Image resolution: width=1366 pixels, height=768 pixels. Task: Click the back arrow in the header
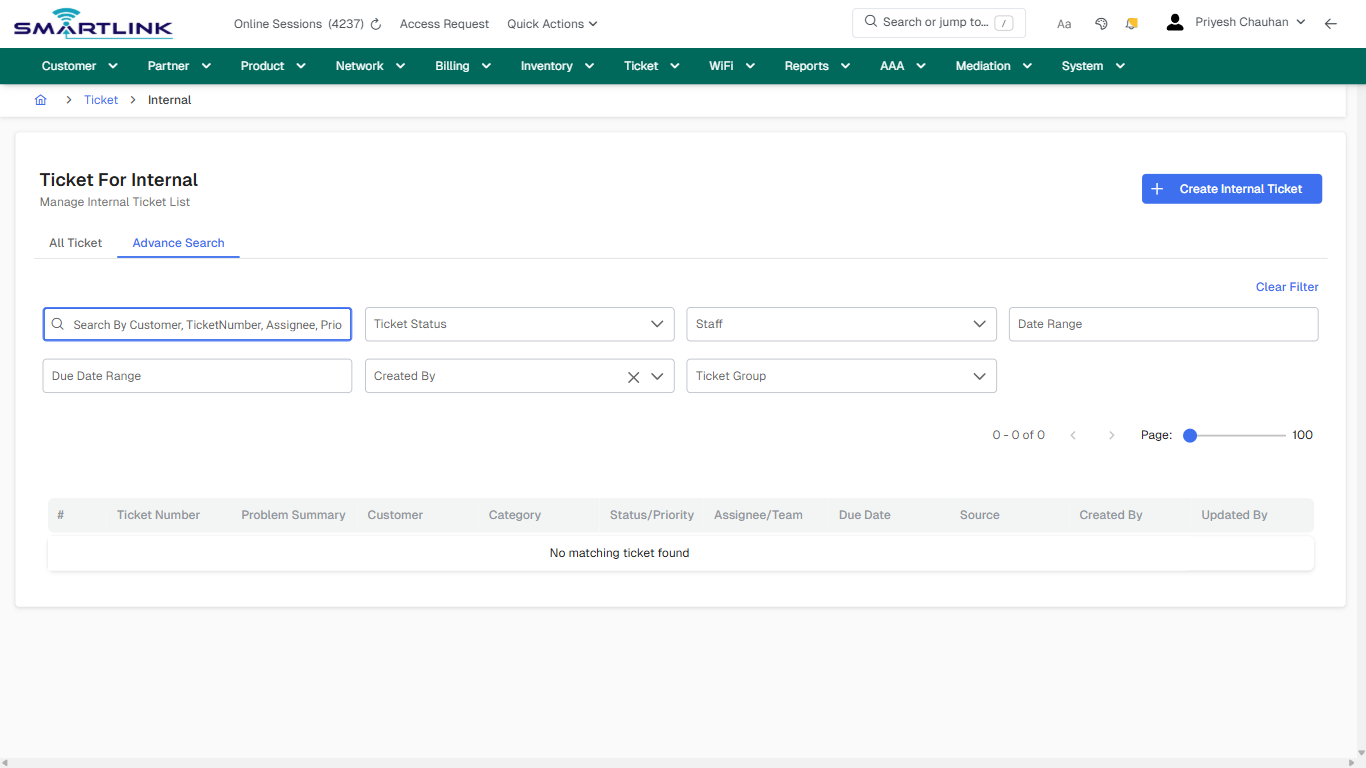pyautogui.click(x=1330, y=23)
